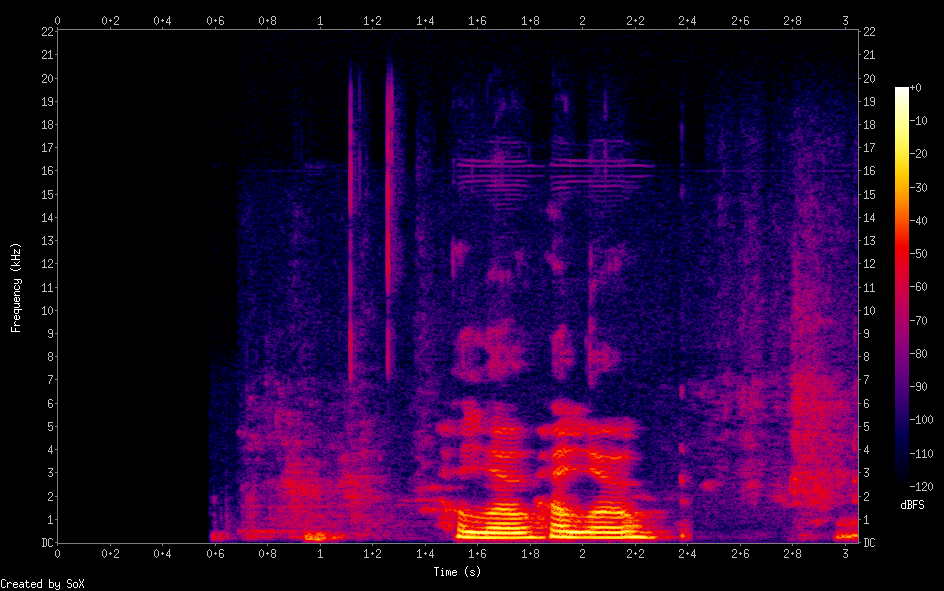Image resolution: width=944 pixels, height=591 pixels.
Task: Select the "-40" value on the dBFS scale
Action: point(918,221)
